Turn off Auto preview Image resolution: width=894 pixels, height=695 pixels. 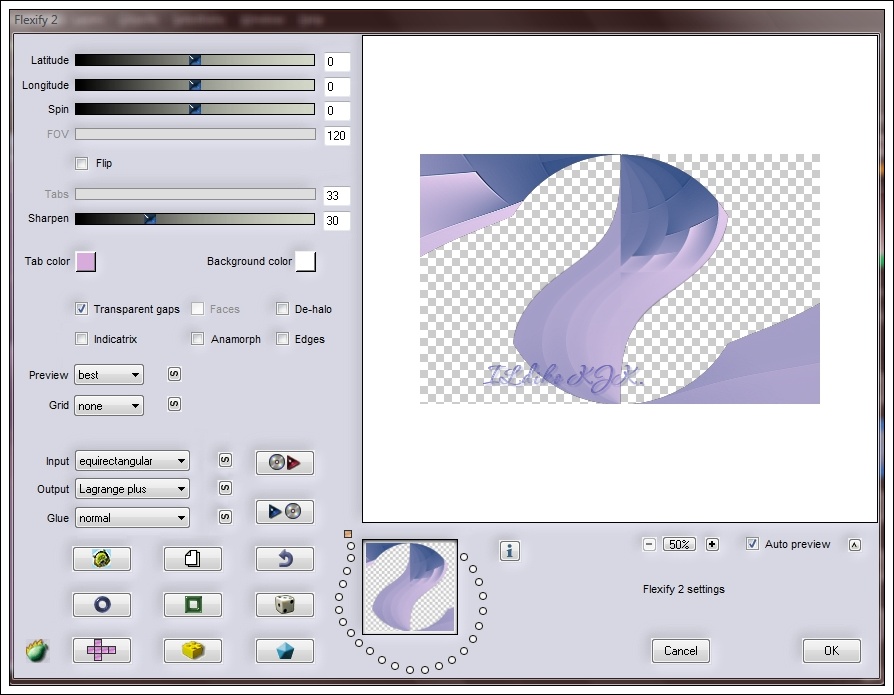coord(753,544)
